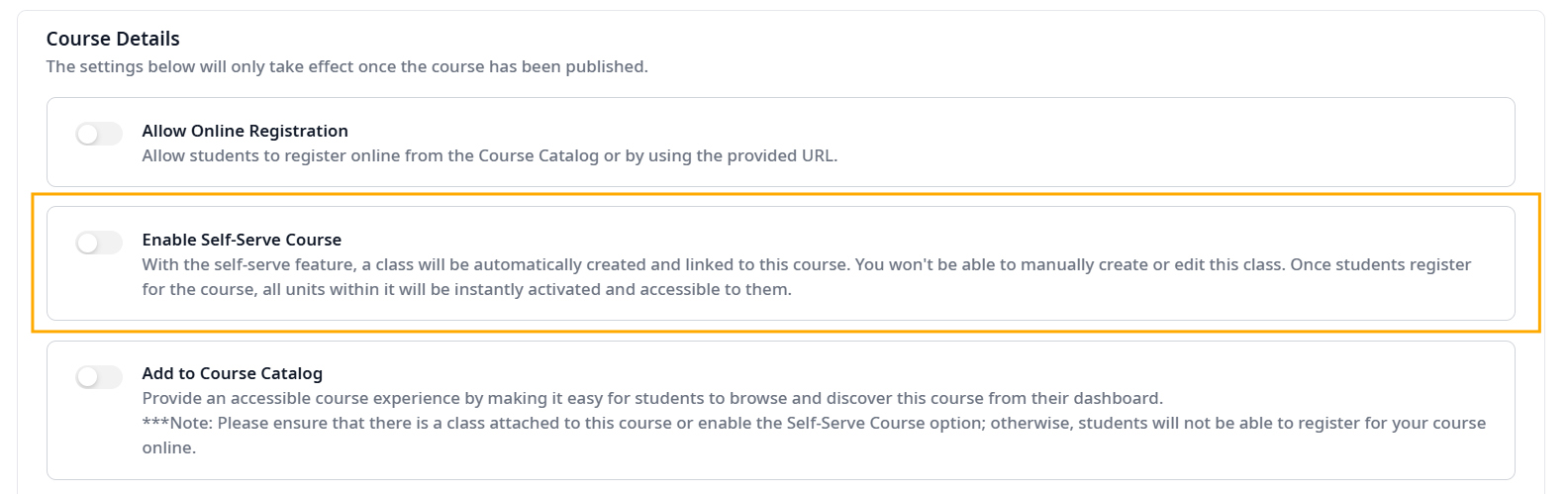Click the 'Provide an accessible course experience' description
Screen dimensions: 1568x494
click(651, 398)
